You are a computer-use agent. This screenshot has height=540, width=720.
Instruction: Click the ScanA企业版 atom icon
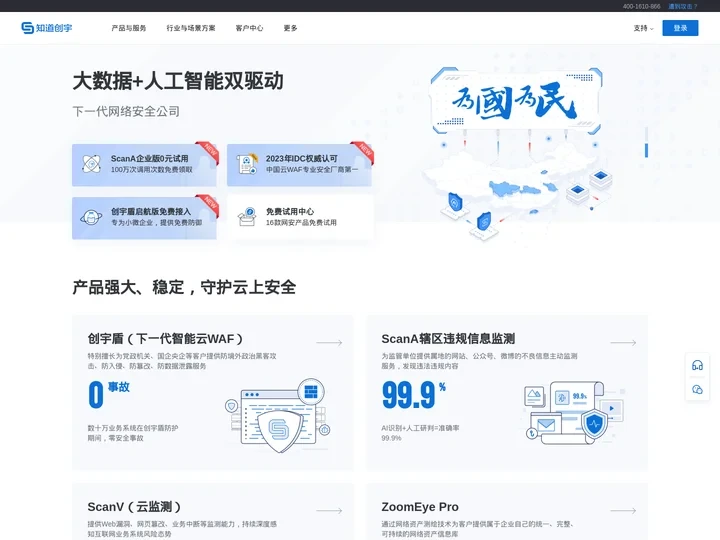91,164
